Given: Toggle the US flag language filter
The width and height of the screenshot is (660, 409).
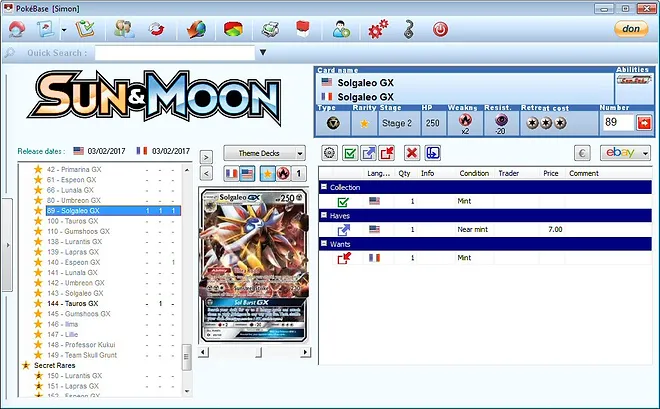Looking at the screenshot, I should pyautogui.click(x=247, y=173).
